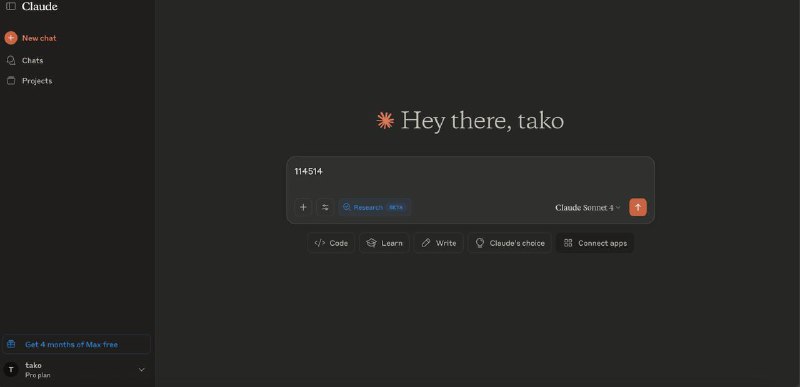Select the Code suggestion chip
This screenshot has height=387, width=800.
331,243
